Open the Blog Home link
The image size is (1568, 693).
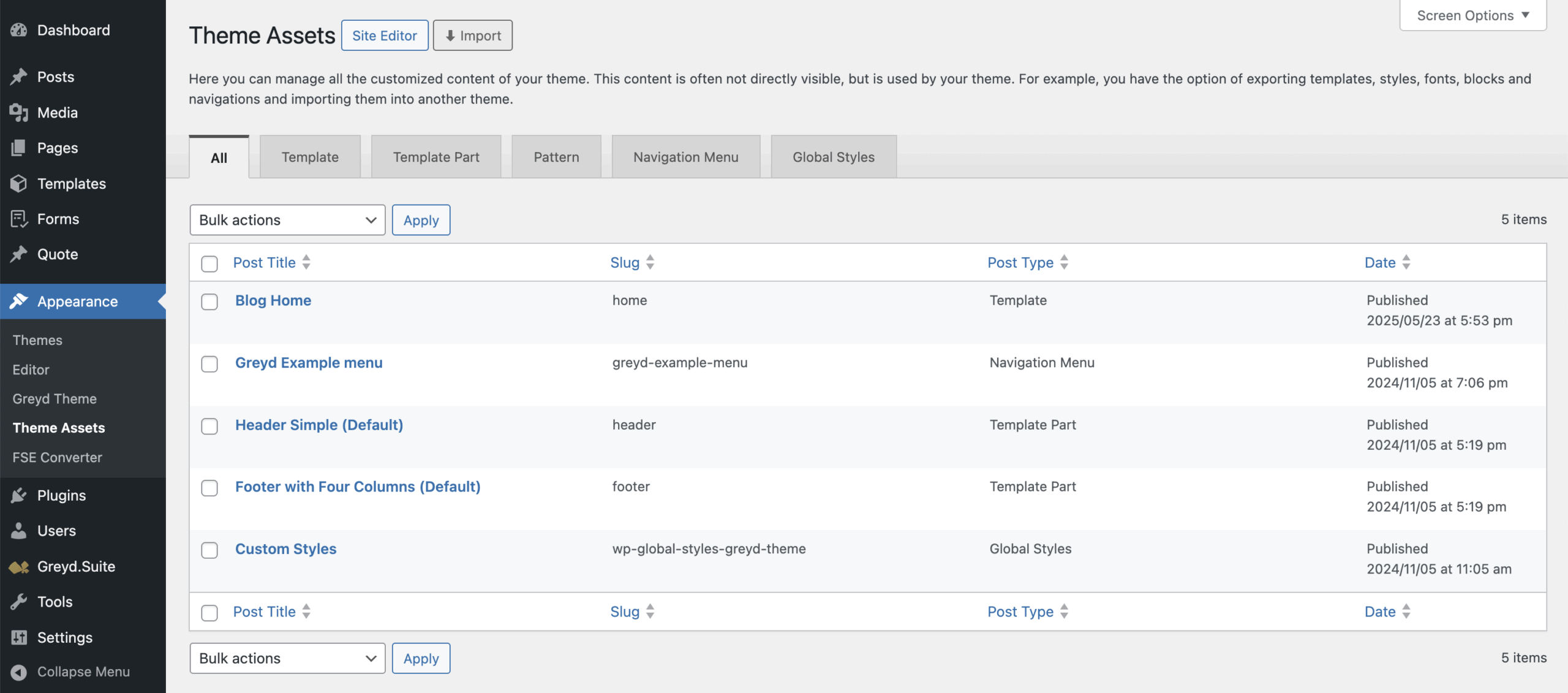[273, 300]
